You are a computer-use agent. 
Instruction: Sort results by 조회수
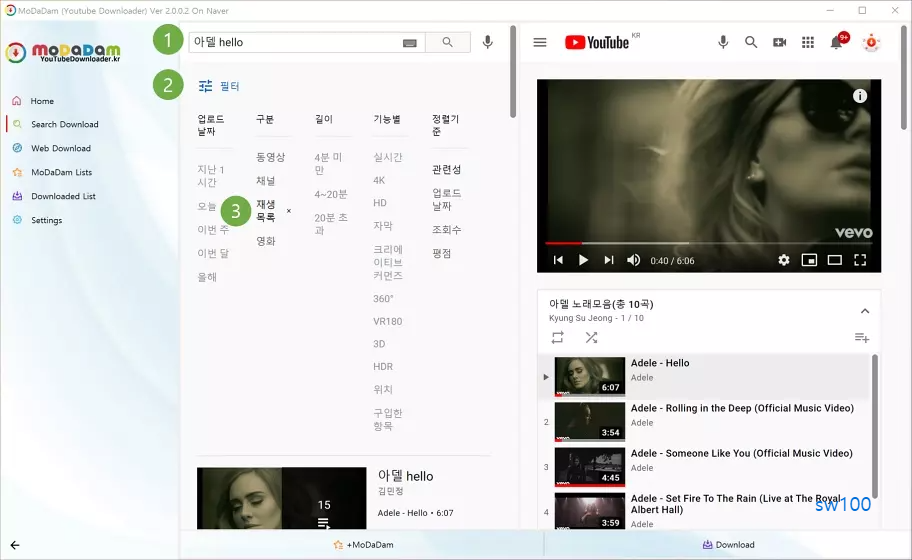pyautogui.click(x=446, y=230)
